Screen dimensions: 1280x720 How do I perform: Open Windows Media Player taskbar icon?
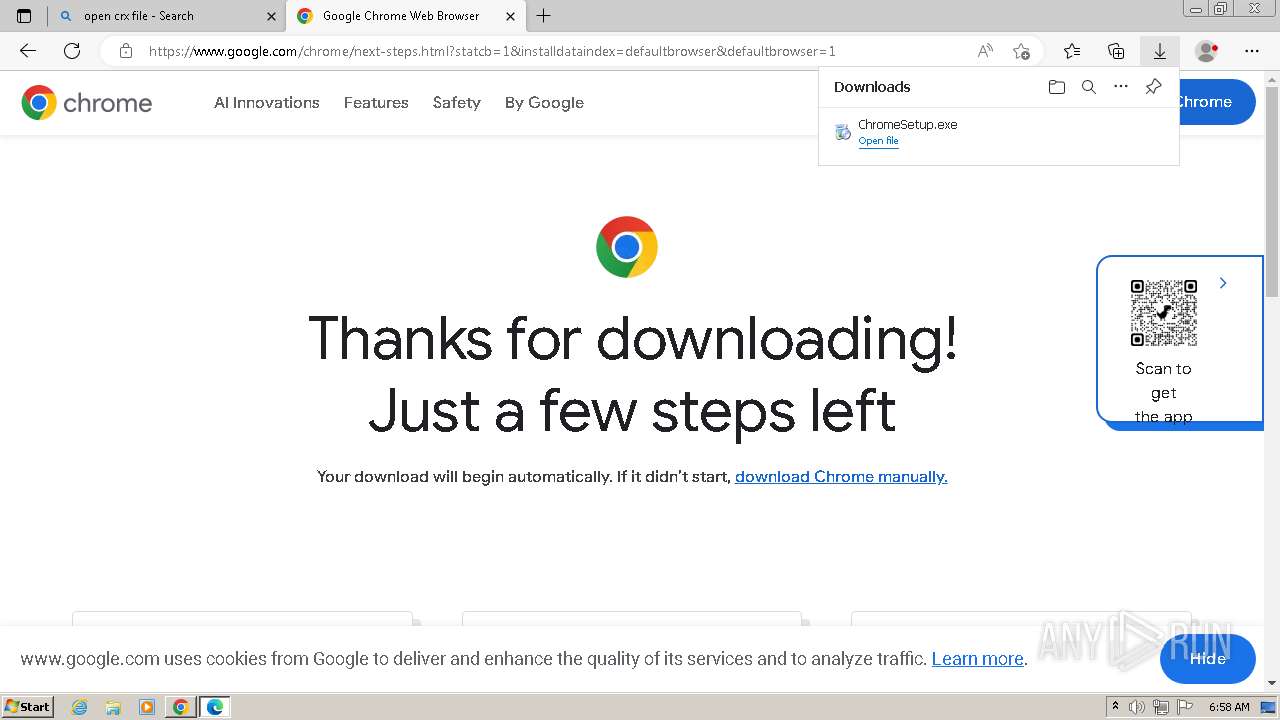click(147, 707)
